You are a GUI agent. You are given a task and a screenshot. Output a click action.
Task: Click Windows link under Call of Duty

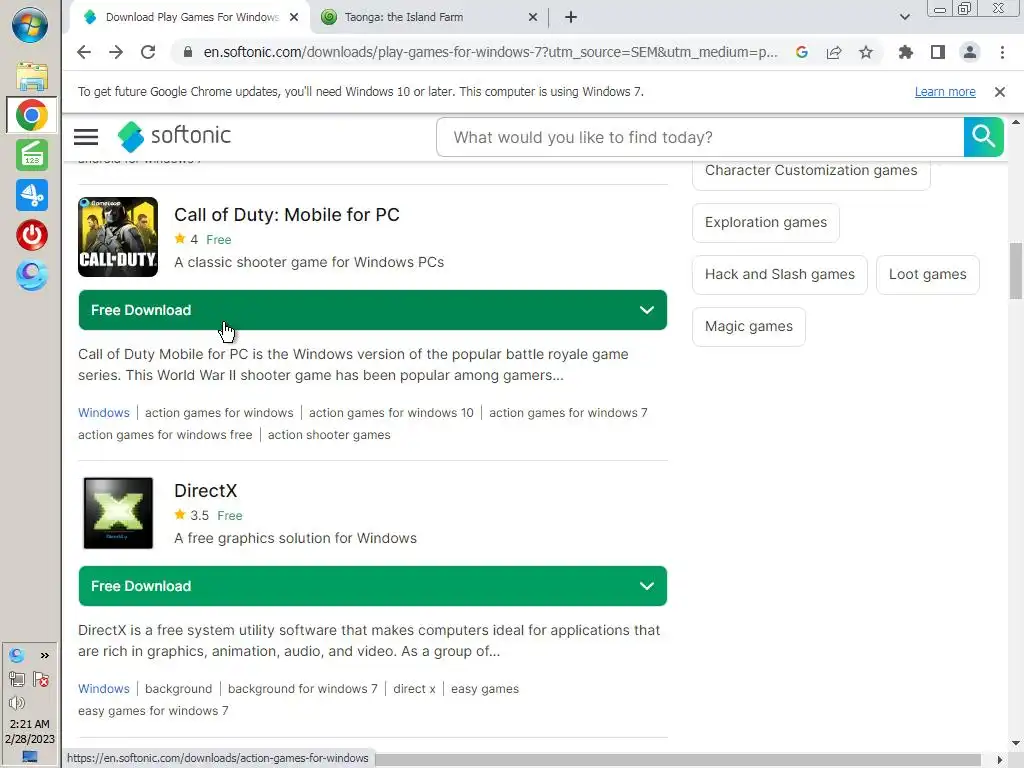click(104, 413)
